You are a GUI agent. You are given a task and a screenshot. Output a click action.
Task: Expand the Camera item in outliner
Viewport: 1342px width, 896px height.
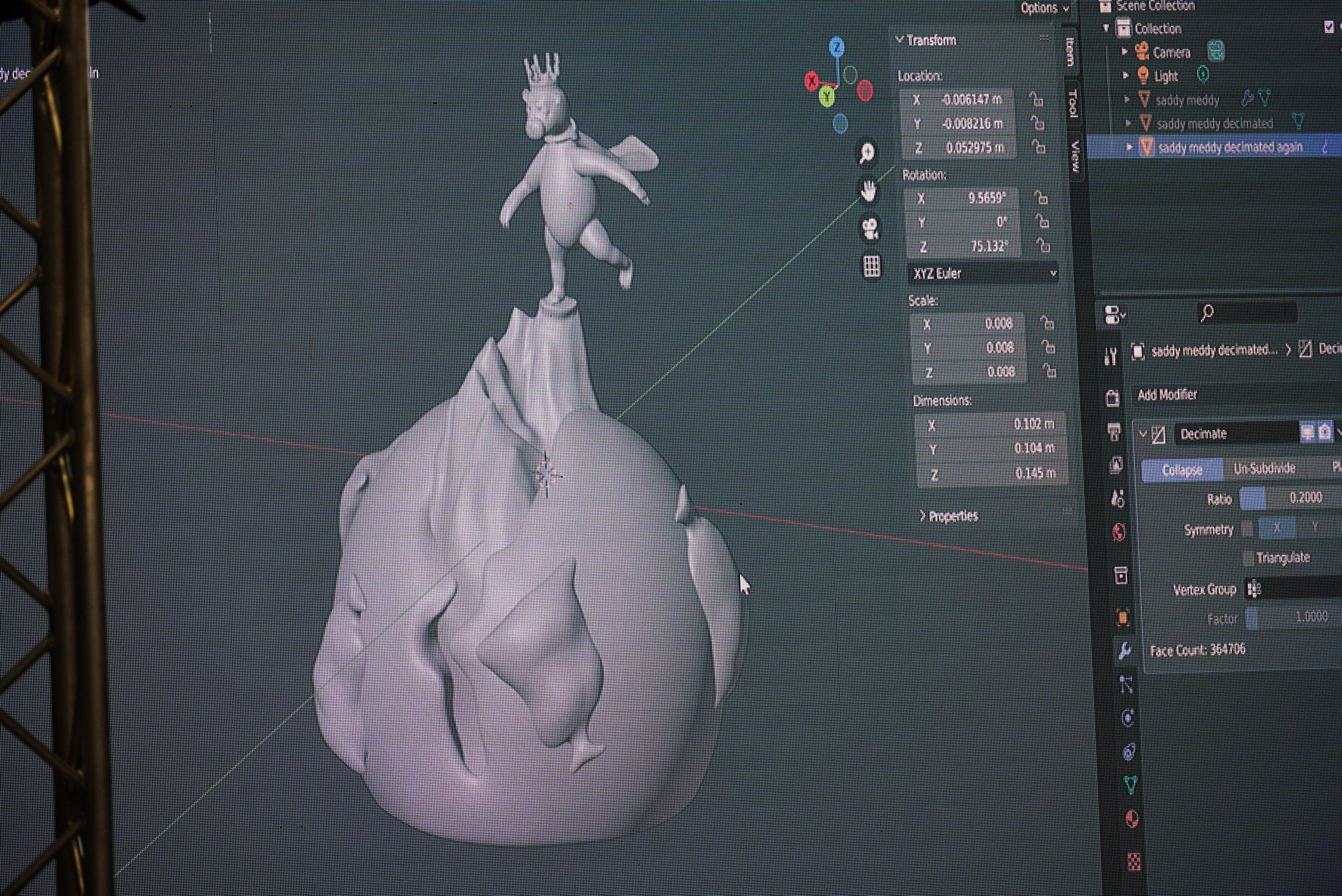pos(1125,52)
